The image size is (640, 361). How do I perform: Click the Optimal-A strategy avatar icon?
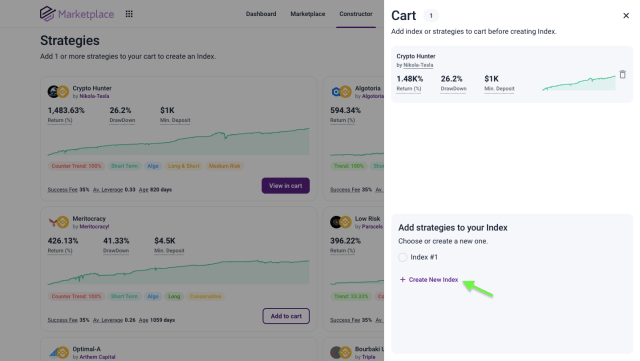pos(58,352)
